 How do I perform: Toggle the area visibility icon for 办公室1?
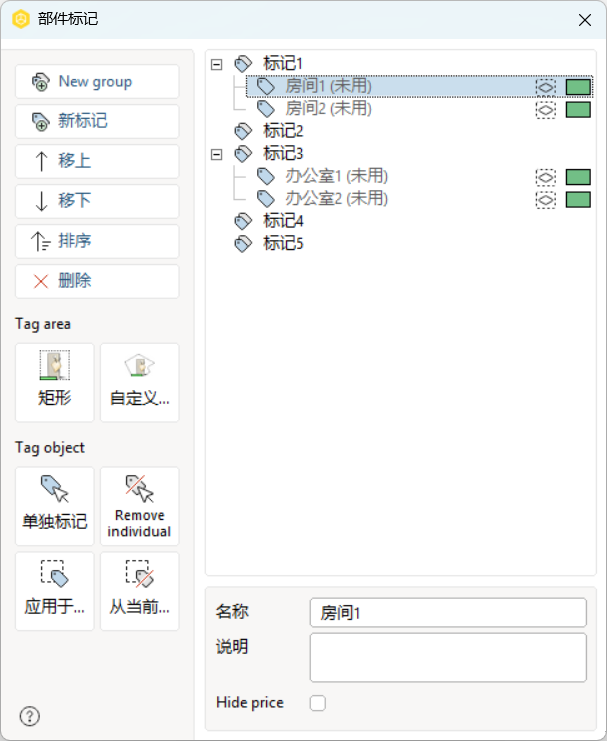pos(546,177)
